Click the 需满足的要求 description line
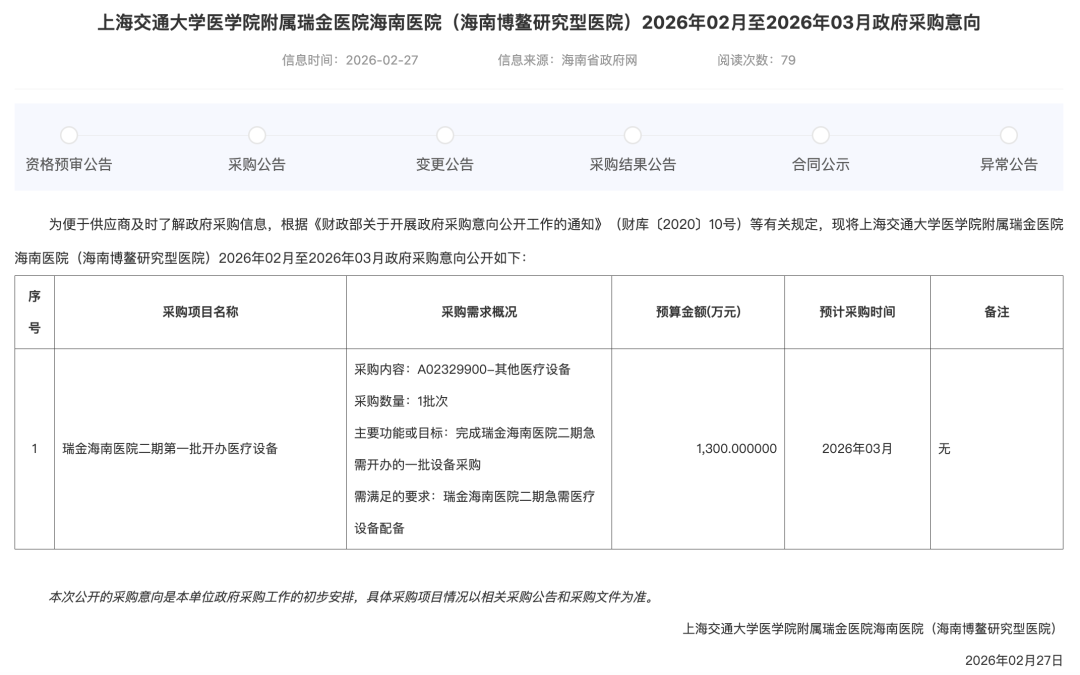The height and width of the screenshot is (675, 1080). [475, 512]
